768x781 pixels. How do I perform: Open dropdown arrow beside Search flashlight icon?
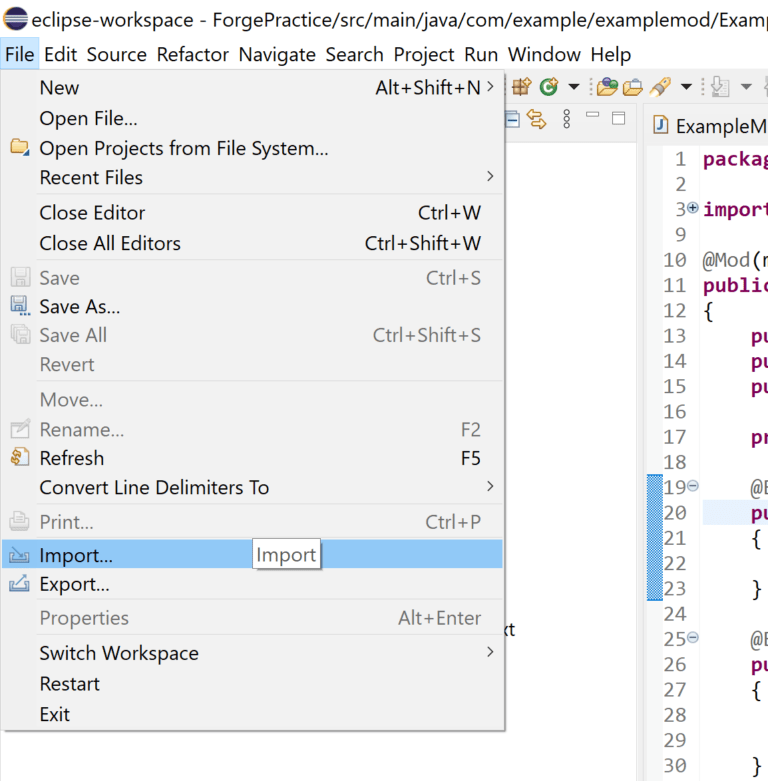point(686,87)
